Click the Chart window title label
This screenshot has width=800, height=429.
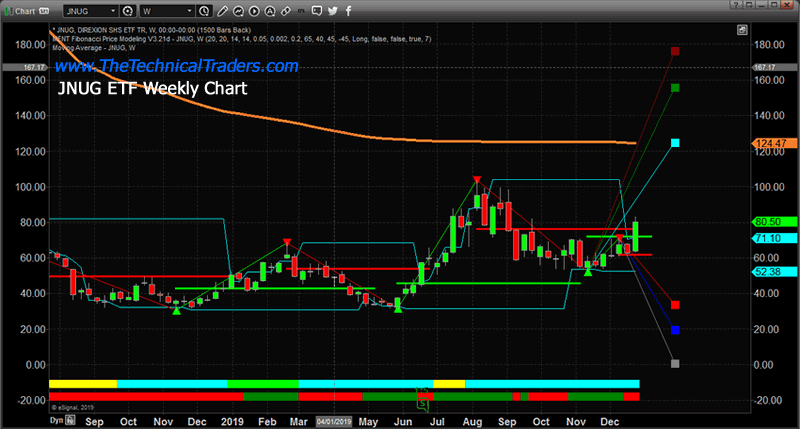pyautogui.click(x=25, y=11)
